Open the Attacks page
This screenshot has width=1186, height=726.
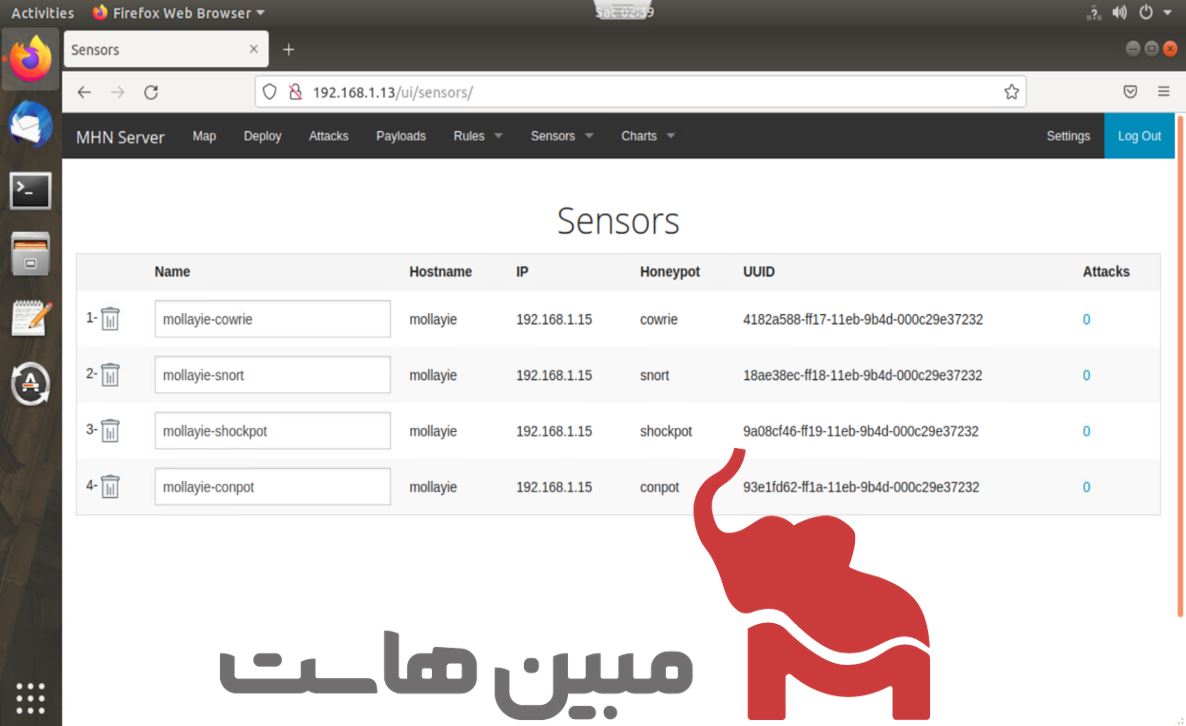[x=328, y=136]
